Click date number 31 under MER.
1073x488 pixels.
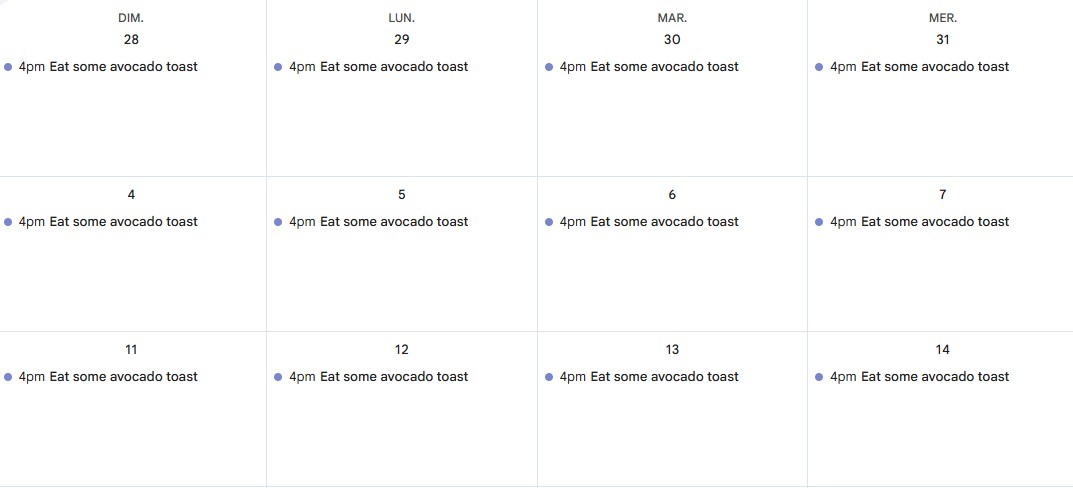point(943,40)
